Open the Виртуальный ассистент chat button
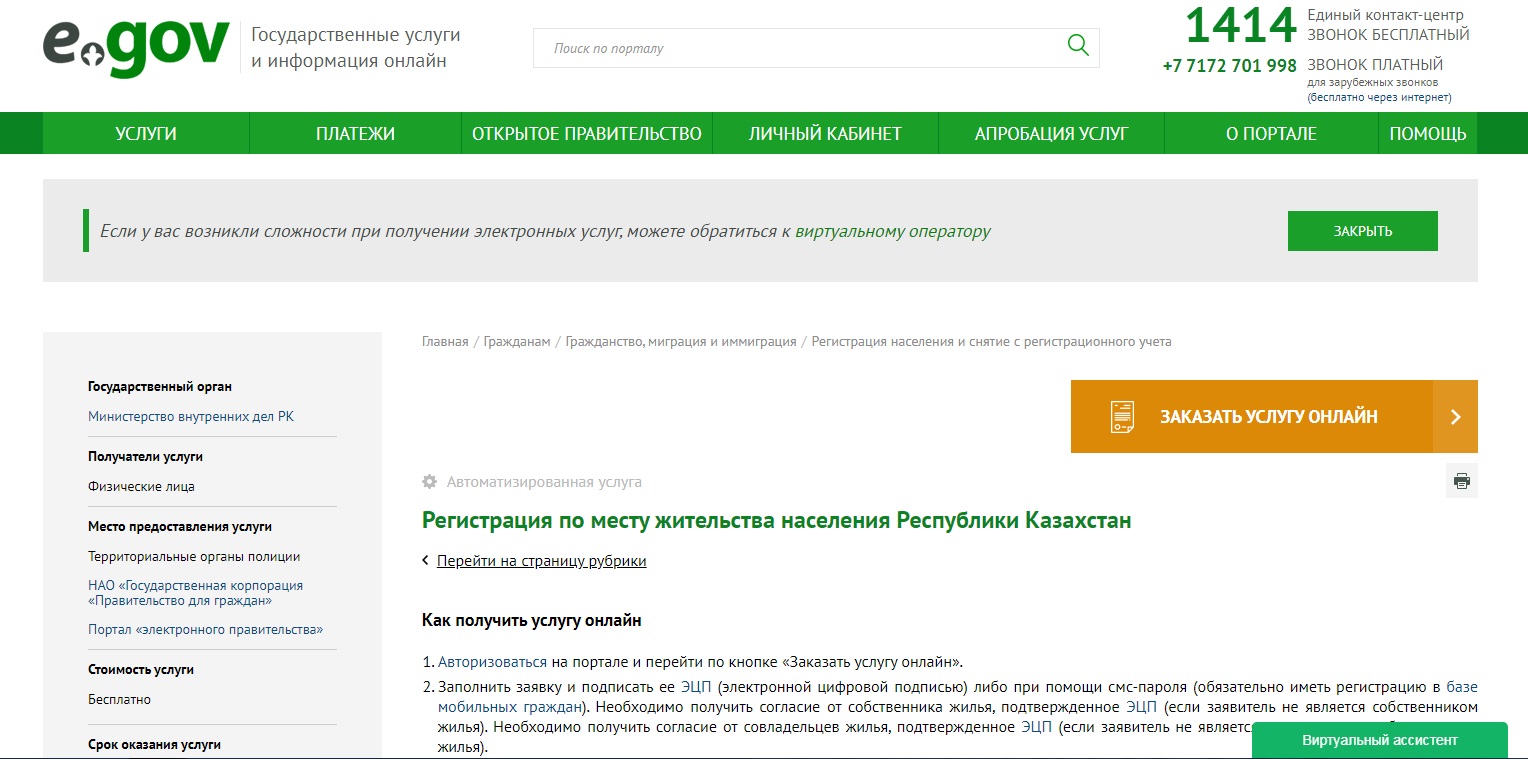This screenshot has height=759, width=1528. (1379, 740)
